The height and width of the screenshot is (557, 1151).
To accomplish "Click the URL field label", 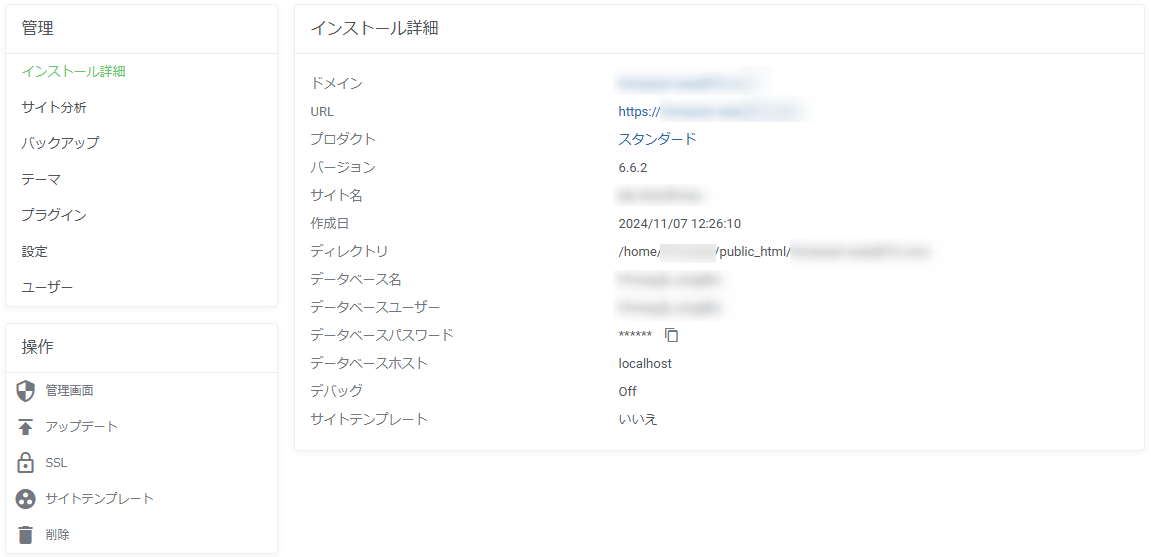I will 322,112.
